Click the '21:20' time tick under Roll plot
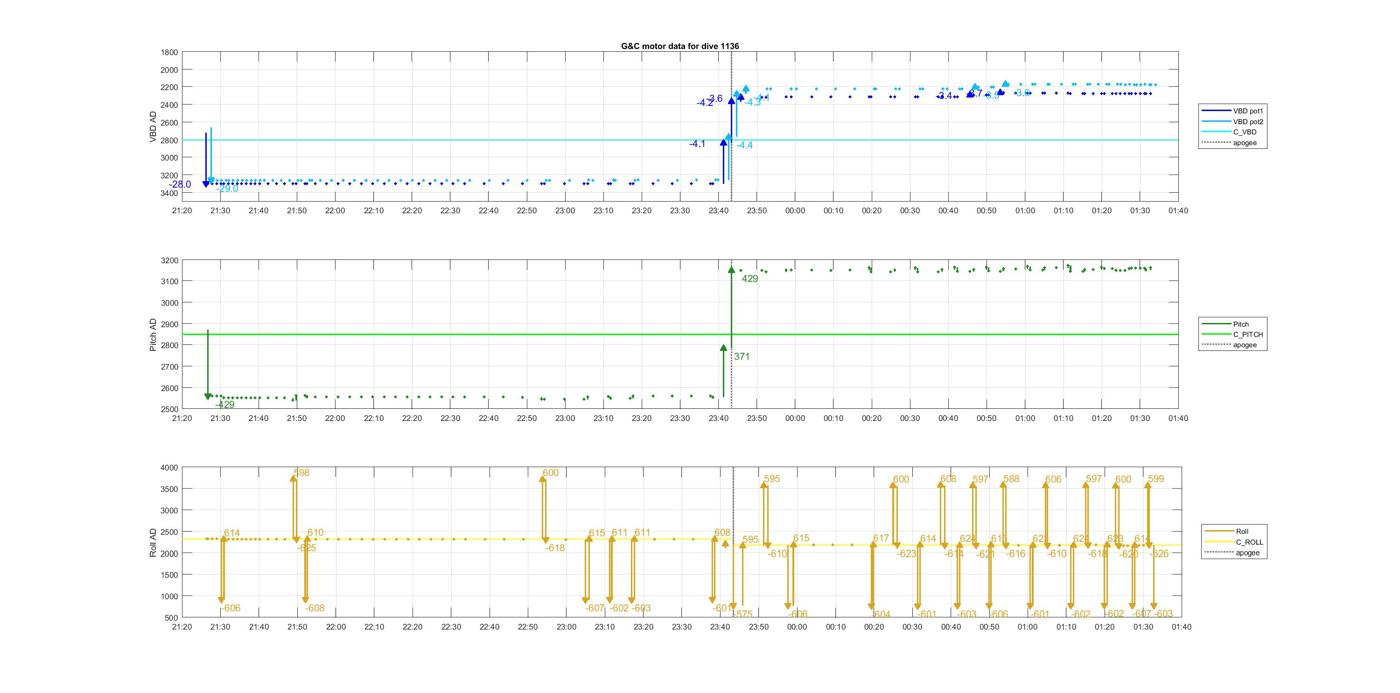This screenshot has width=1400, height=693. pyautogui.click(x=181, y=627)
